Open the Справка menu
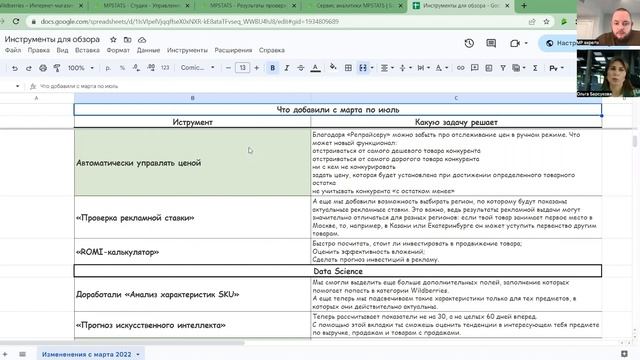640x360 pixels. click(271, 50)
